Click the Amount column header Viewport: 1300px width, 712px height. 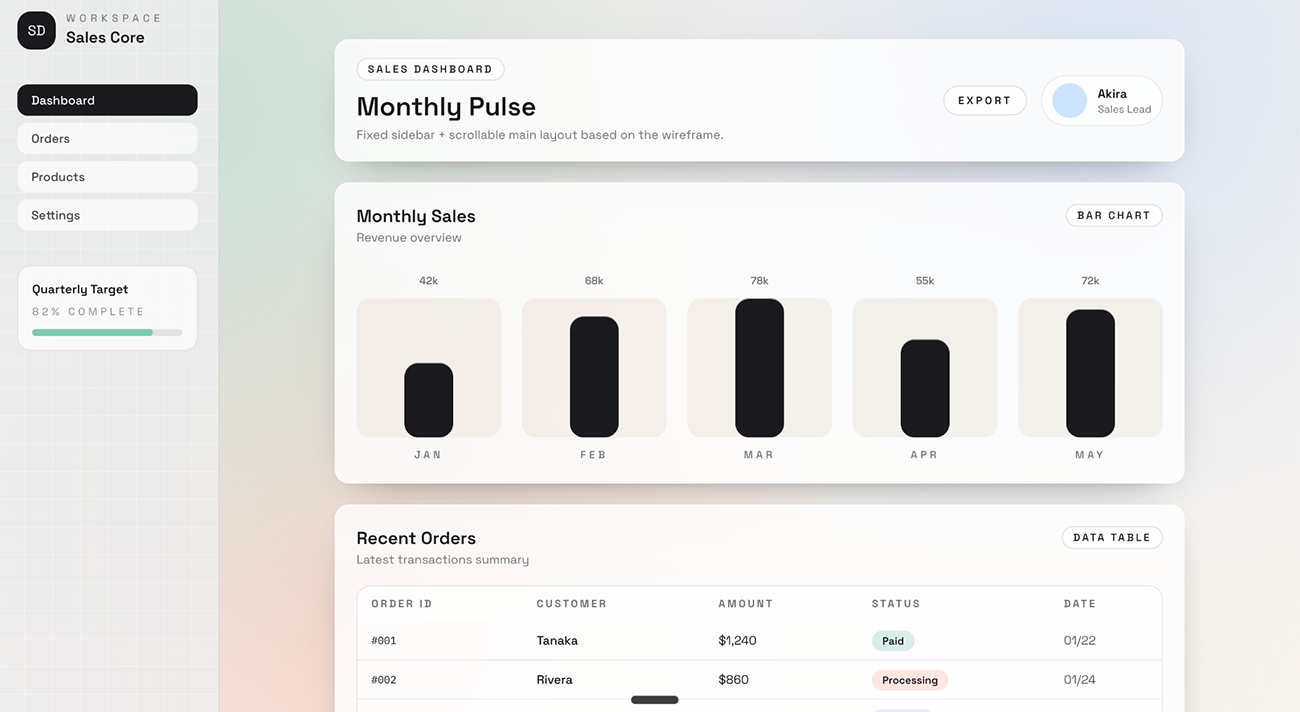tap(745, 604)
